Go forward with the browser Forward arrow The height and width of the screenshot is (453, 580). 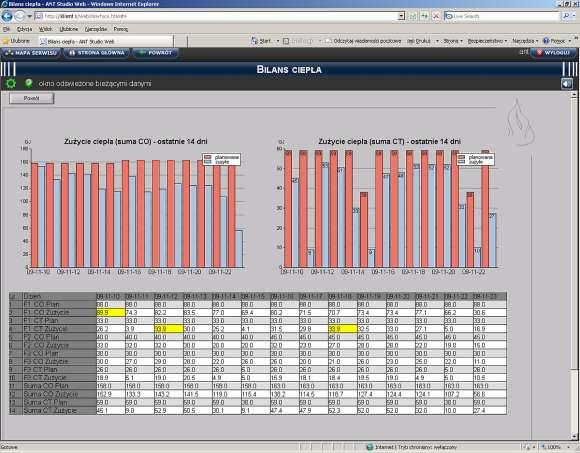point(20,16)
